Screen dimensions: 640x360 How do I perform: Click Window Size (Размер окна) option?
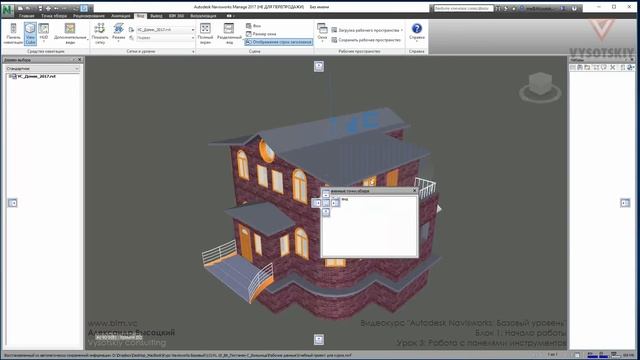pyautogui.click(x=261, y=34)
